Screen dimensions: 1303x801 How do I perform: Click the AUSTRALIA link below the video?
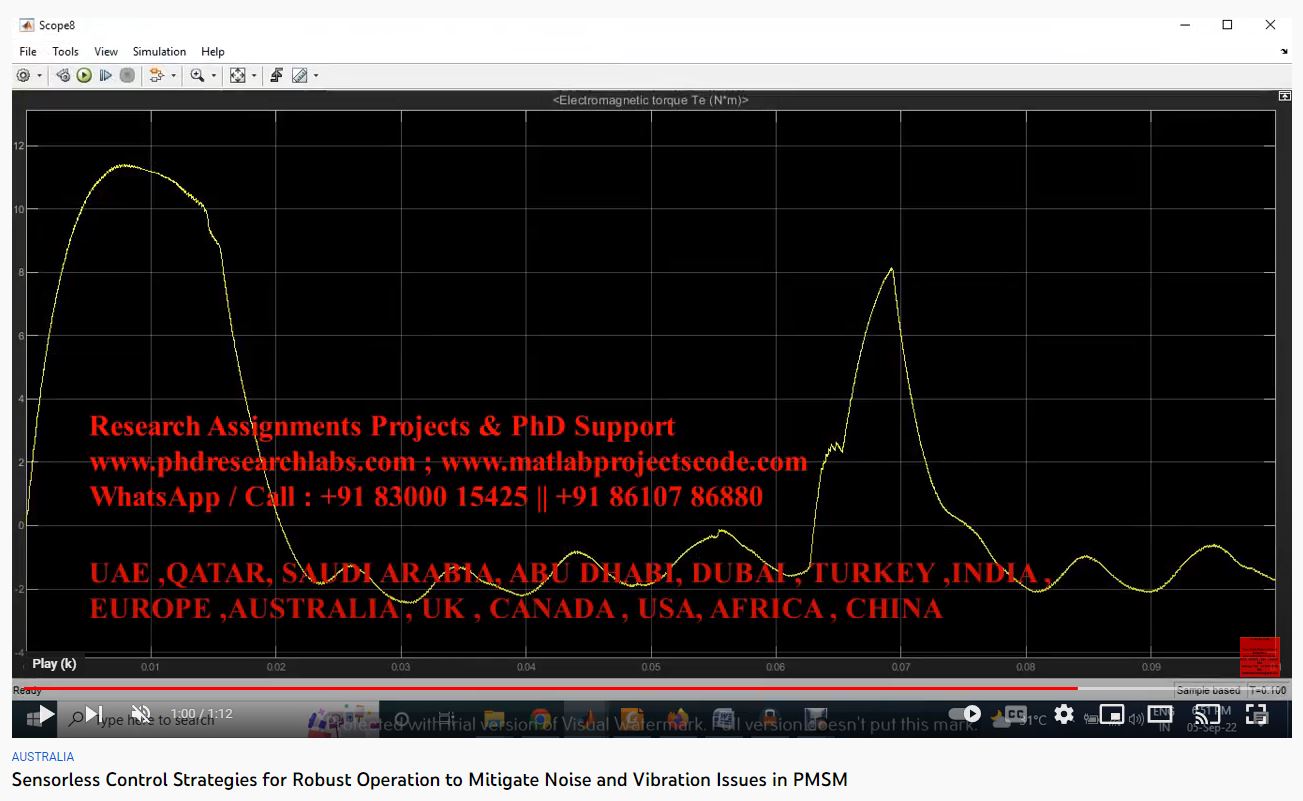43,757
